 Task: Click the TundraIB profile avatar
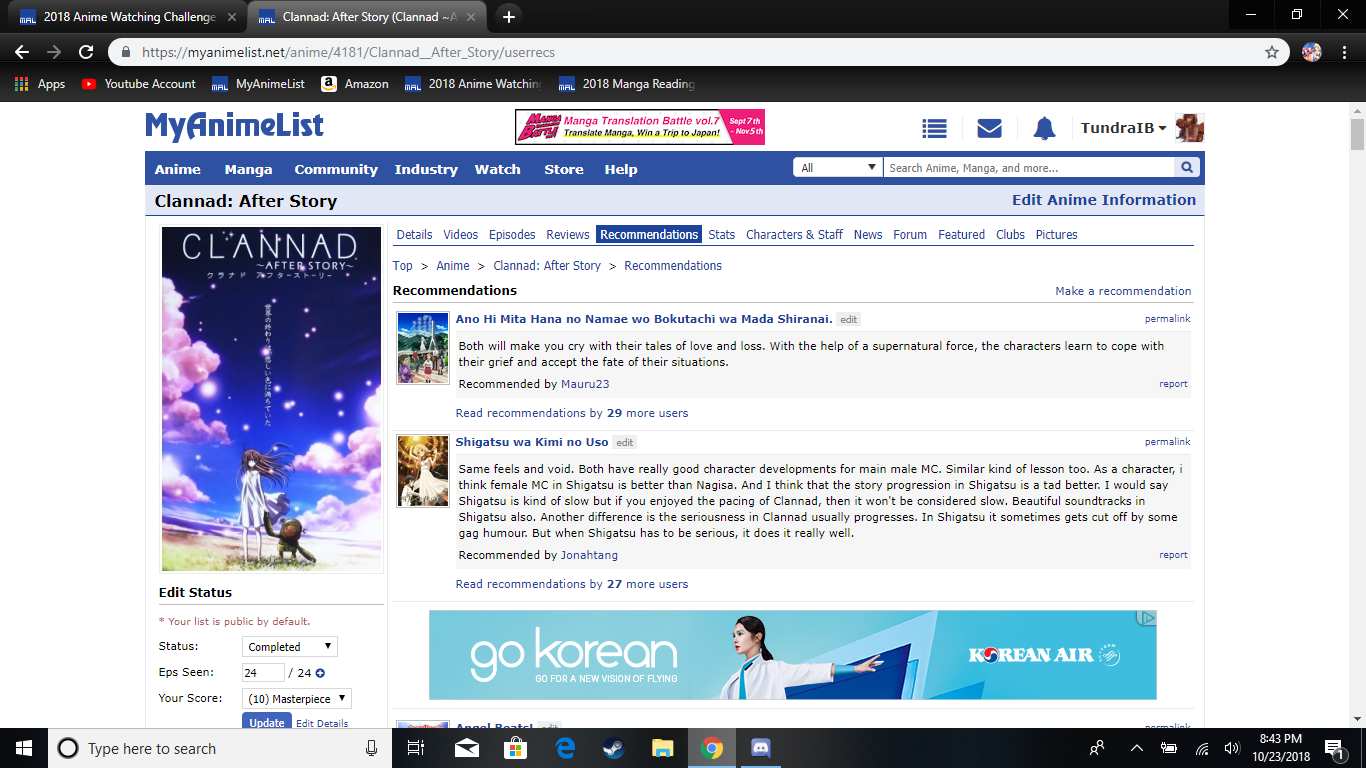tap(1189, 128)
